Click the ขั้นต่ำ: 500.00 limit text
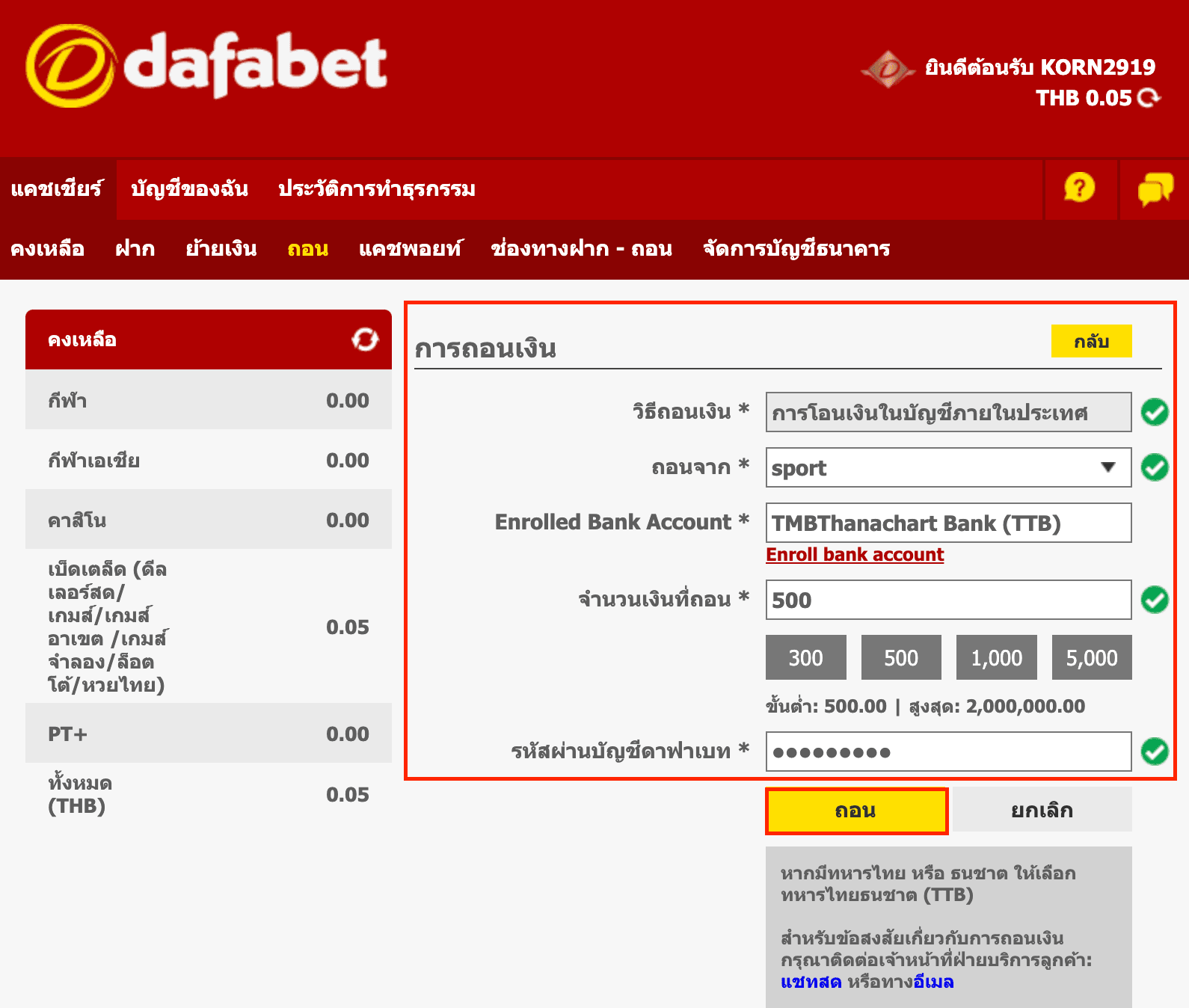The height and width of the screenshot is (1008, 1189). 826,706
